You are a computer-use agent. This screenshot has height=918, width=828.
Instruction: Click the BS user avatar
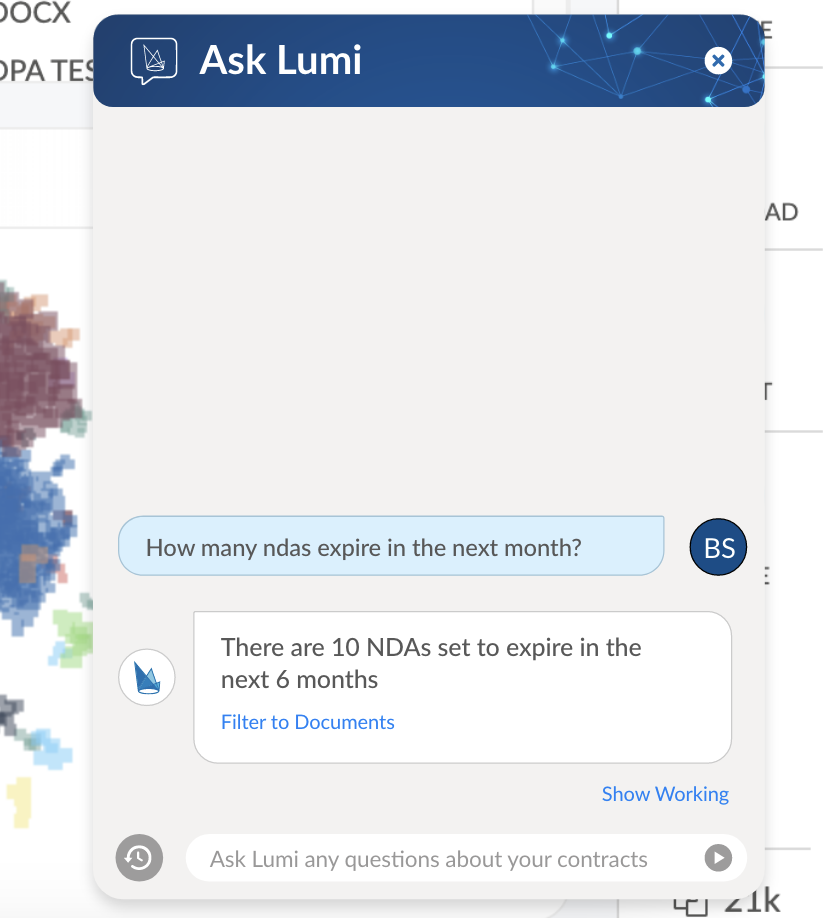click(x=719, y=547)
